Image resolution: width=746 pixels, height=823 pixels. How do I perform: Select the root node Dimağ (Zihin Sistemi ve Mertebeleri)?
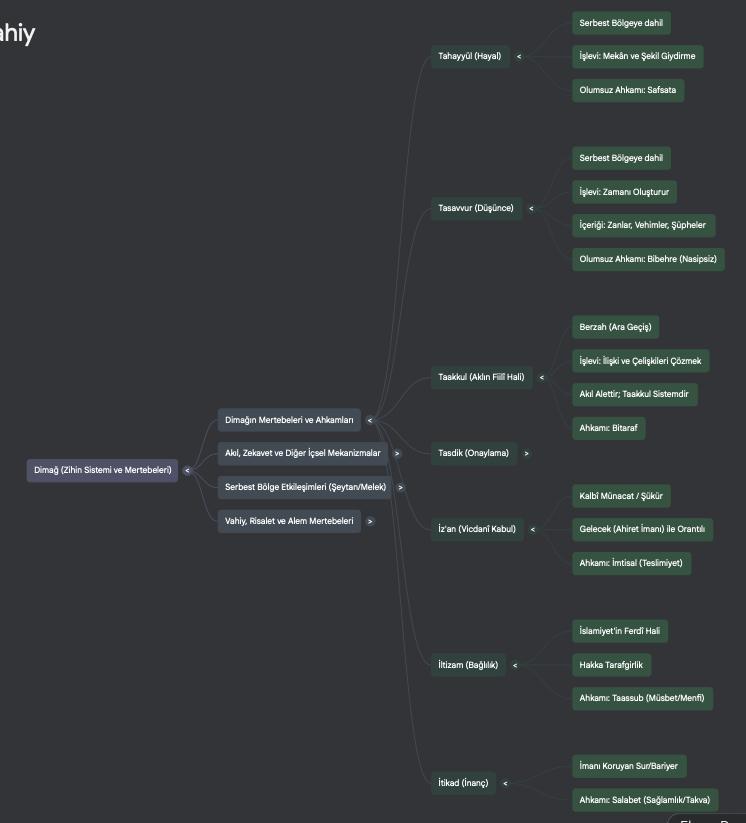tap(103, 470)
